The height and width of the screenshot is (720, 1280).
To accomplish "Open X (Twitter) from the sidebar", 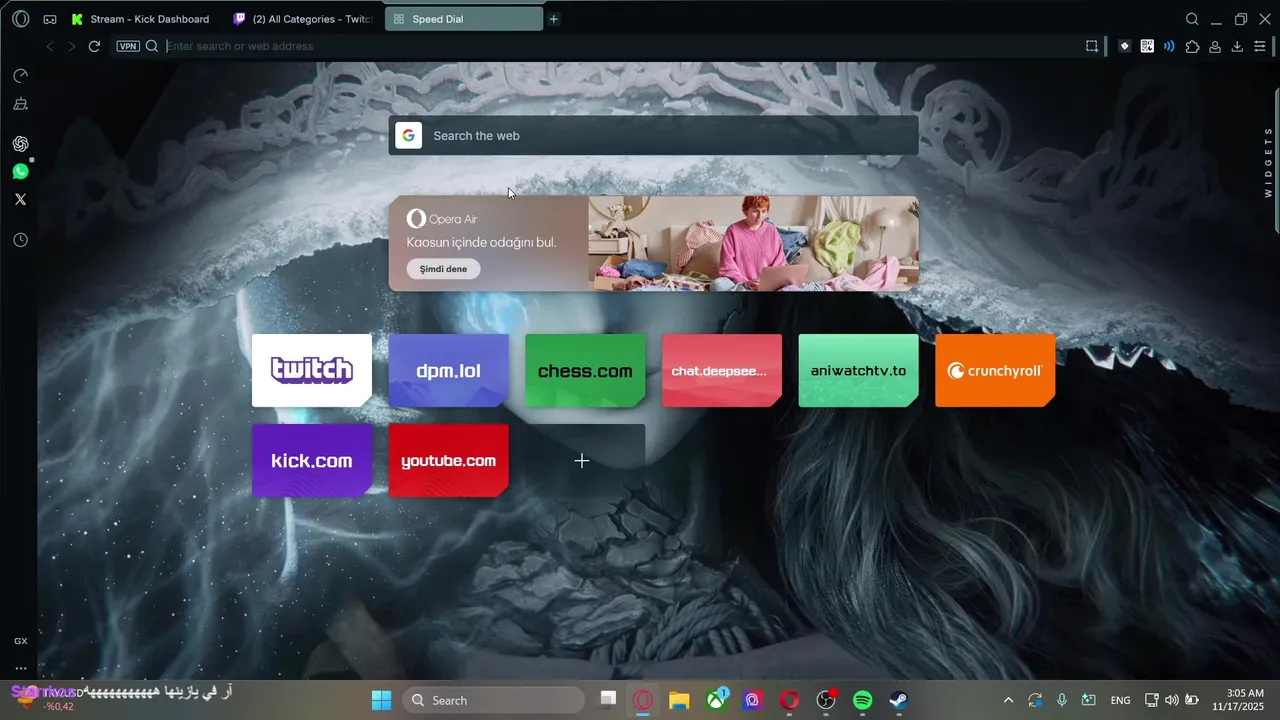I will [x=20, y=199].
